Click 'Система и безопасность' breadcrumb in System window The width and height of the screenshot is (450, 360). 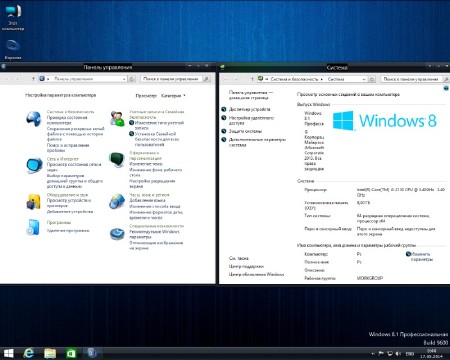[x=294, y=79]
